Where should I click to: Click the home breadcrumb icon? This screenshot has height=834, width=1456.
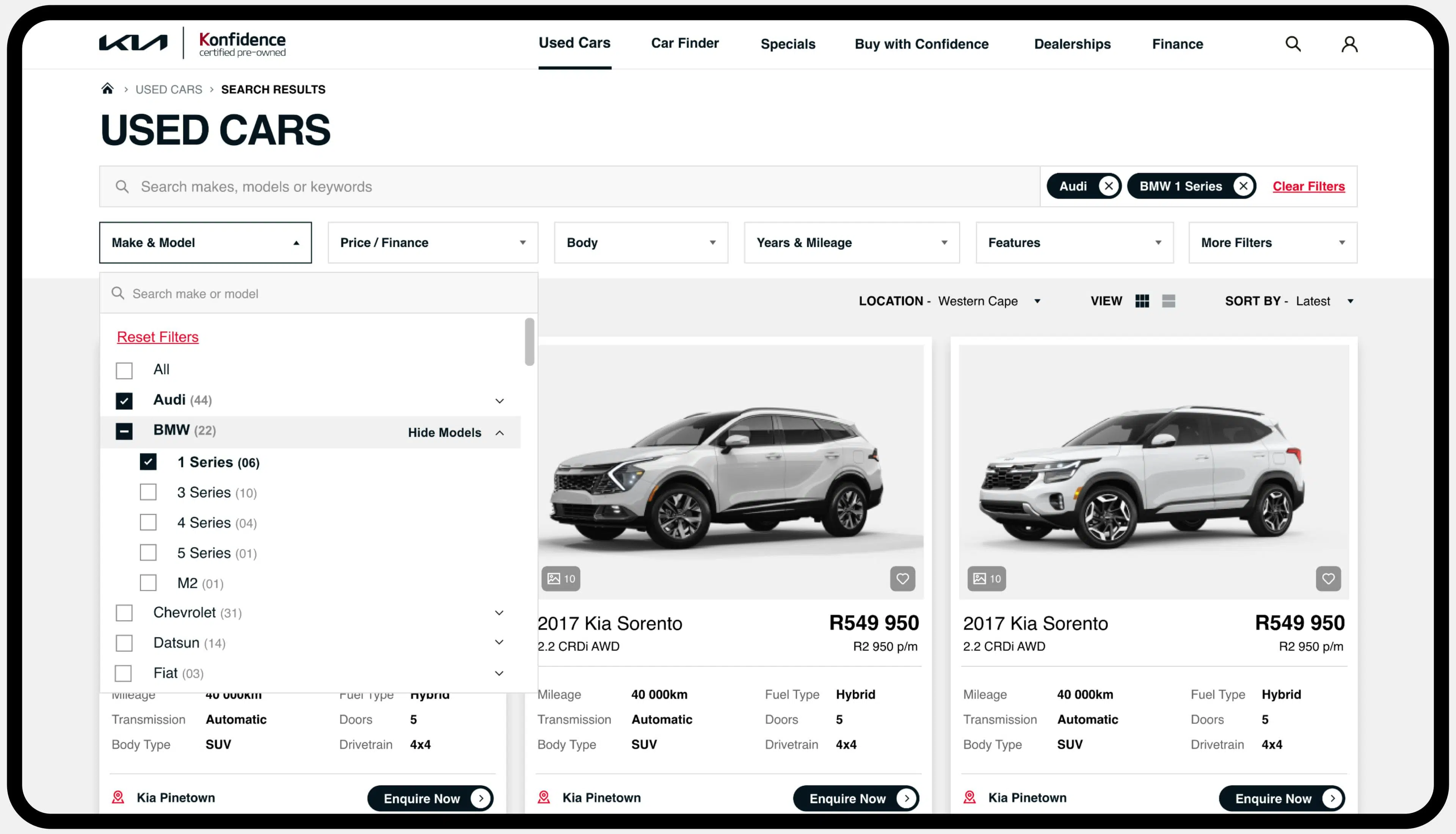[x=107, y=89]
